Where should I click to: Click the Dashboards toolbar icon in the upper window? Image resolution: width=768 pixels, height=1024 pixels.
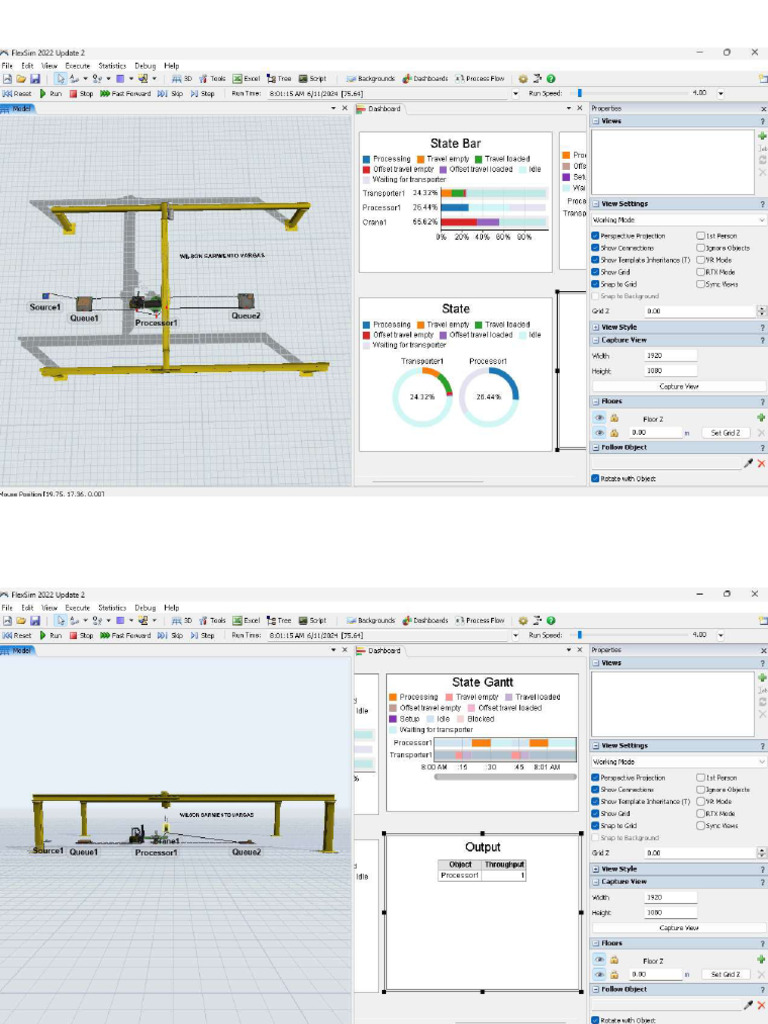(x=425, y=78)
